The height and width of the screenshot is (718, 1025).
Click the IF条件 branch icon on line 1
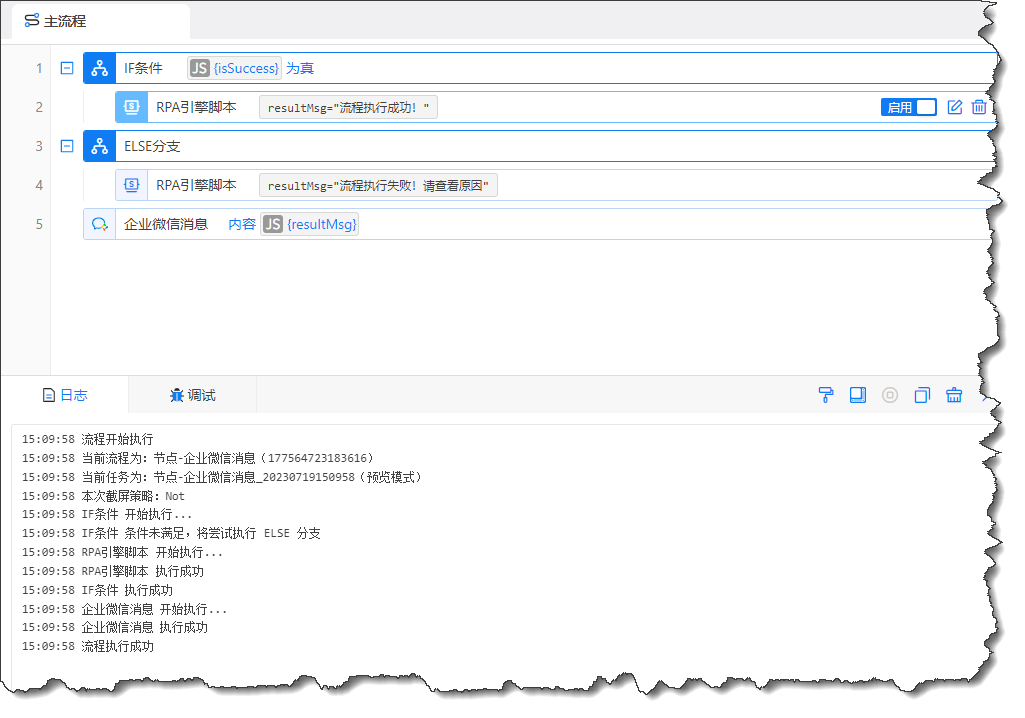99,68
